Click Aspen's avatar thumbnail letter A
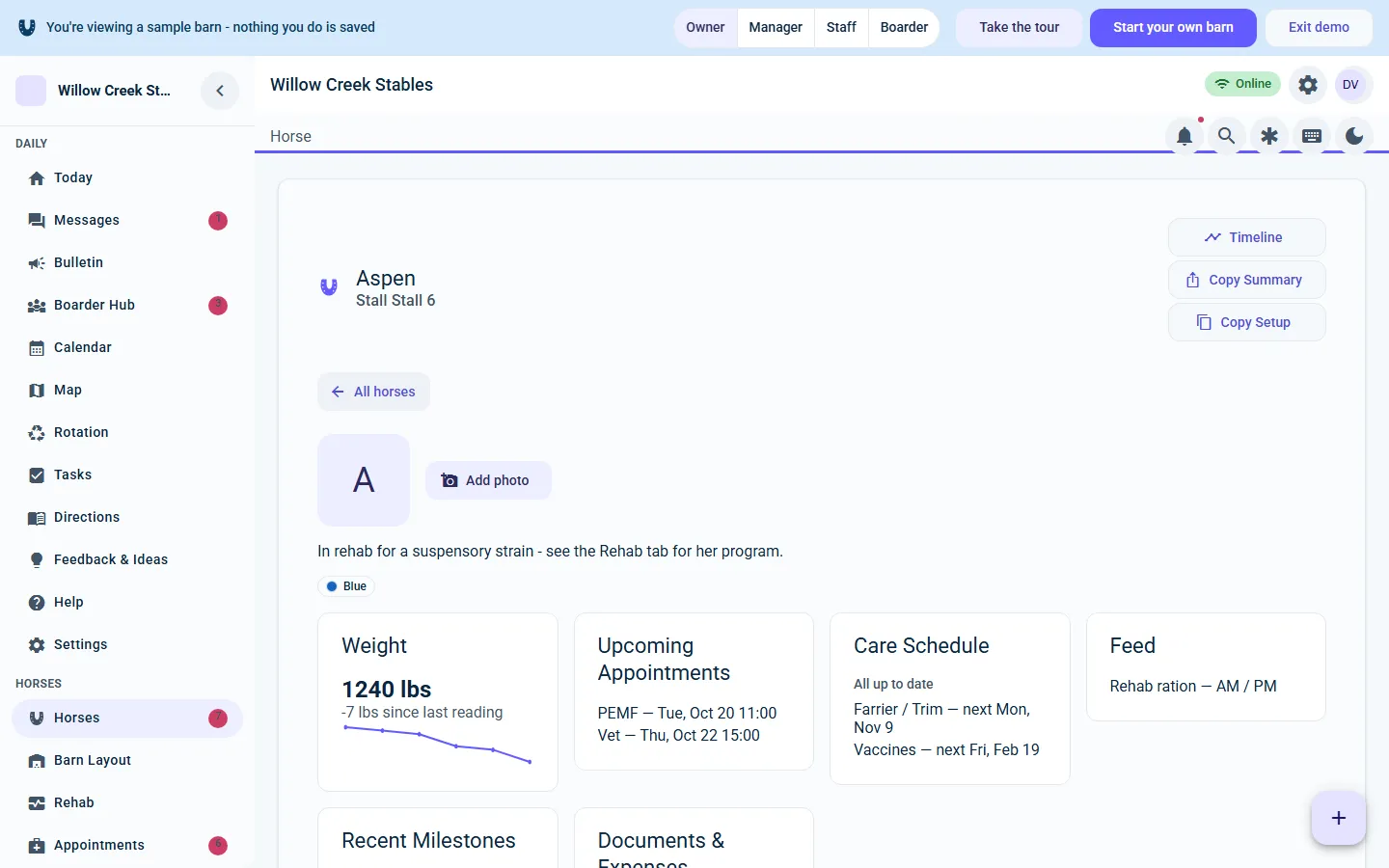Viewport: 1389px width, 868px height. click(x=364, y=480)
